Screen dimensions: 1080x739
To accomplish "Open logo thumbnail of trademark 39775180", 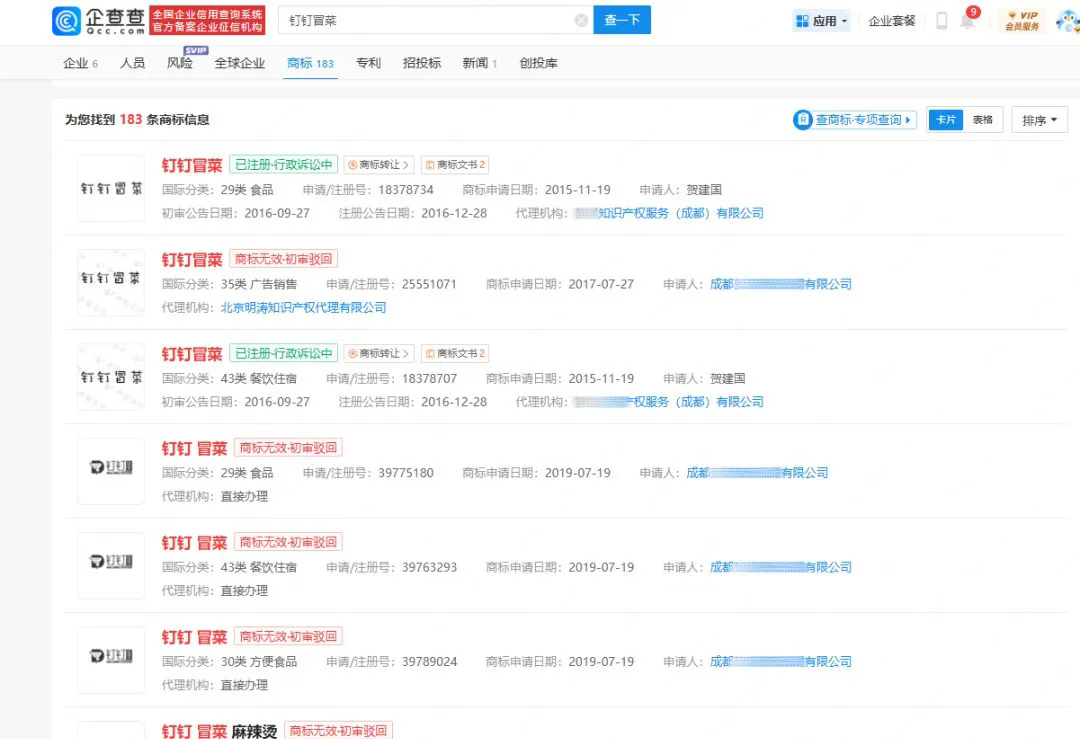I will pos(111,471).
